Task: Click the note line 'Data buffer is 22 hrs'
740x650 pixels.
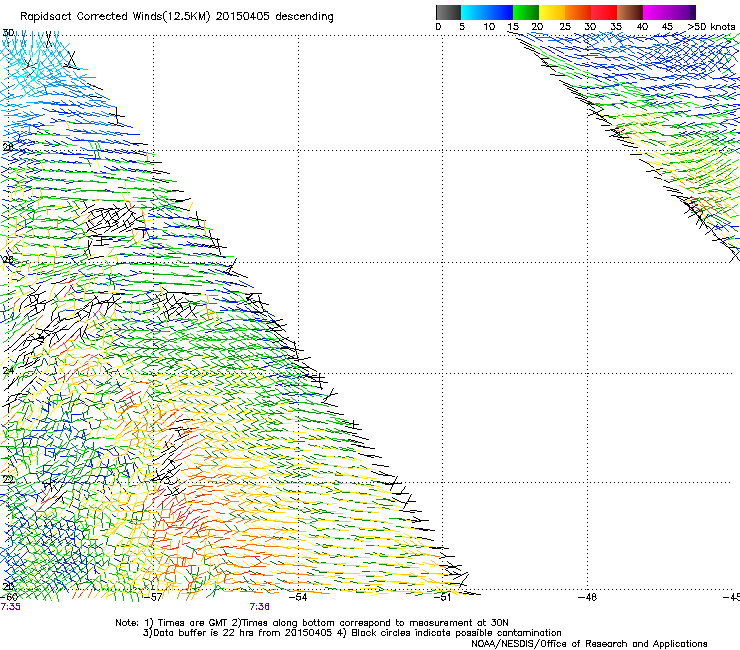Action: coord(203,633)
